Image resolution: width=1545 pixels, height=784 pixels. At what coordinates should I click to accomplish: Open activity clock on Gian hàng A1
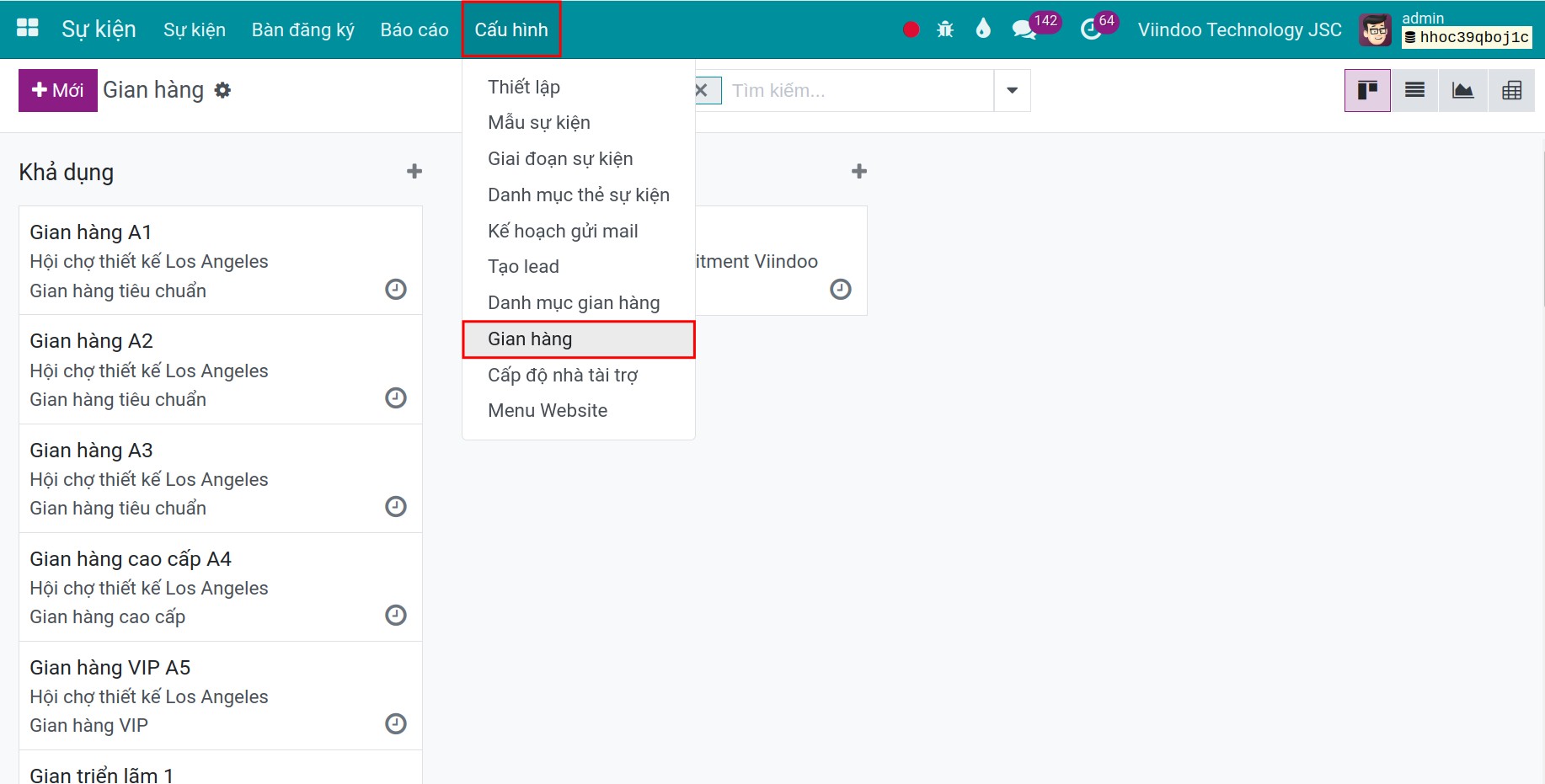coord(396,290)
